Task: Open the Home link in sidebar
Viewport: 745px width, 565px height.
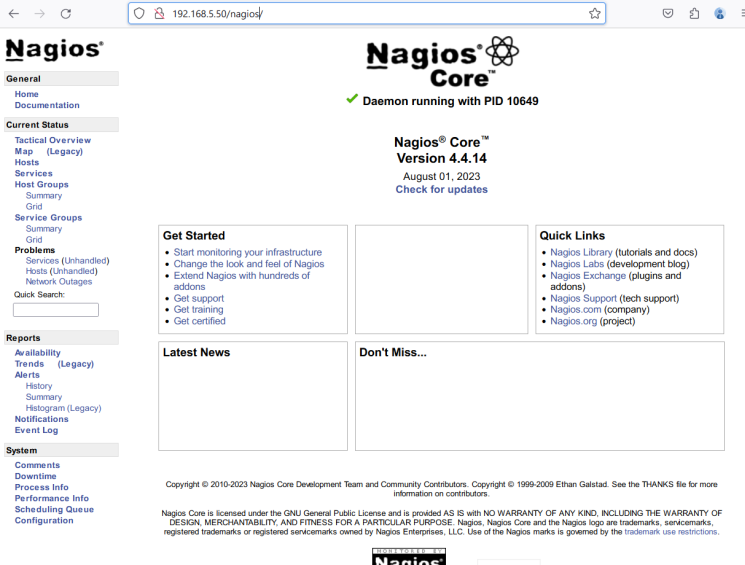Action: click(x=27, y=94)
